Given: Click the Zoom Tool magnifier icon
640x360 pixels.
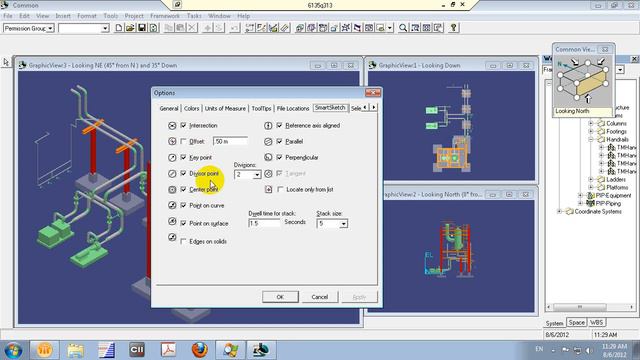Looking at the screenshot, I should click(403, 28).
